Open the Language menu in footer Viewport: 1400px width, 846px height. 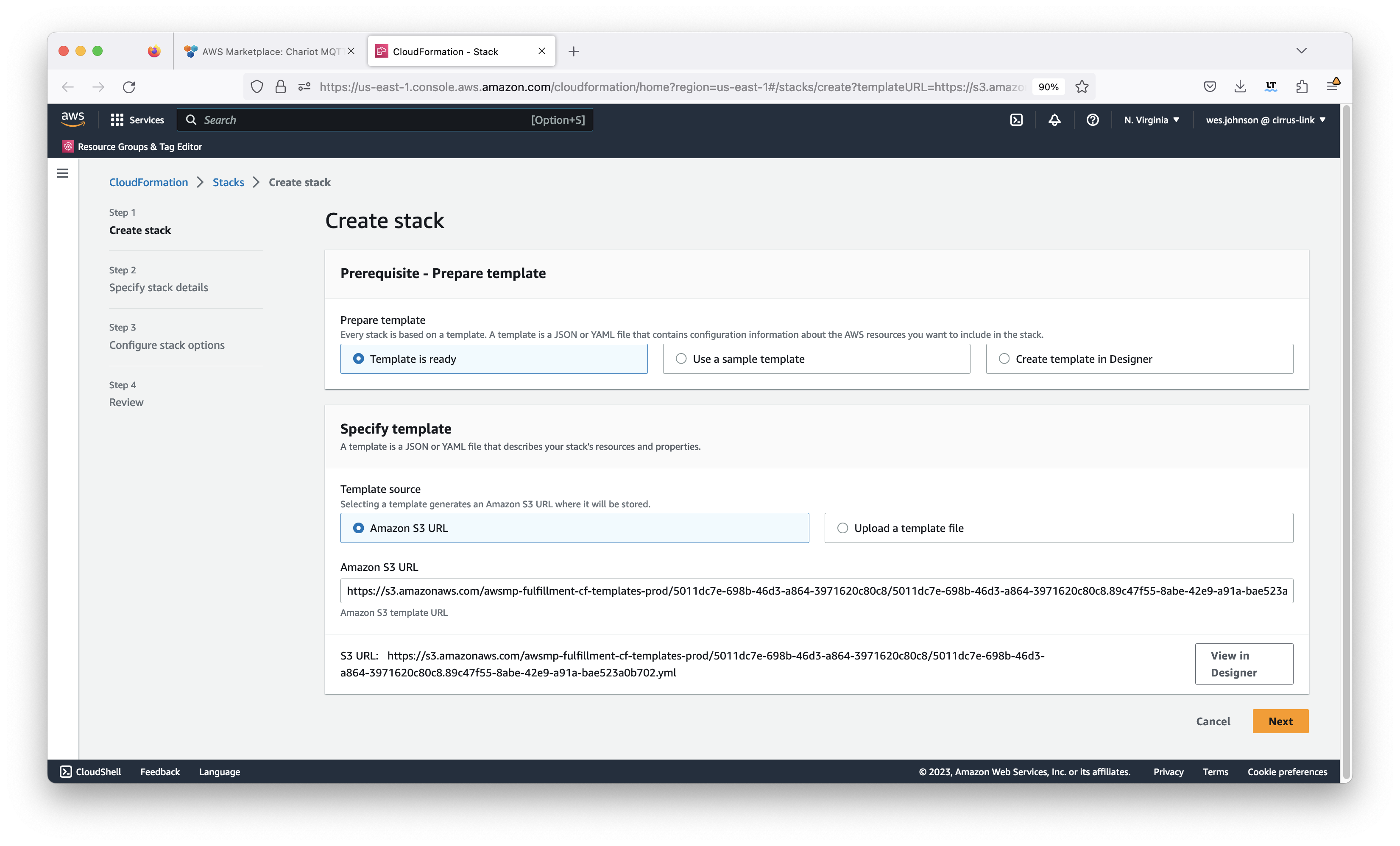point(219,771)
